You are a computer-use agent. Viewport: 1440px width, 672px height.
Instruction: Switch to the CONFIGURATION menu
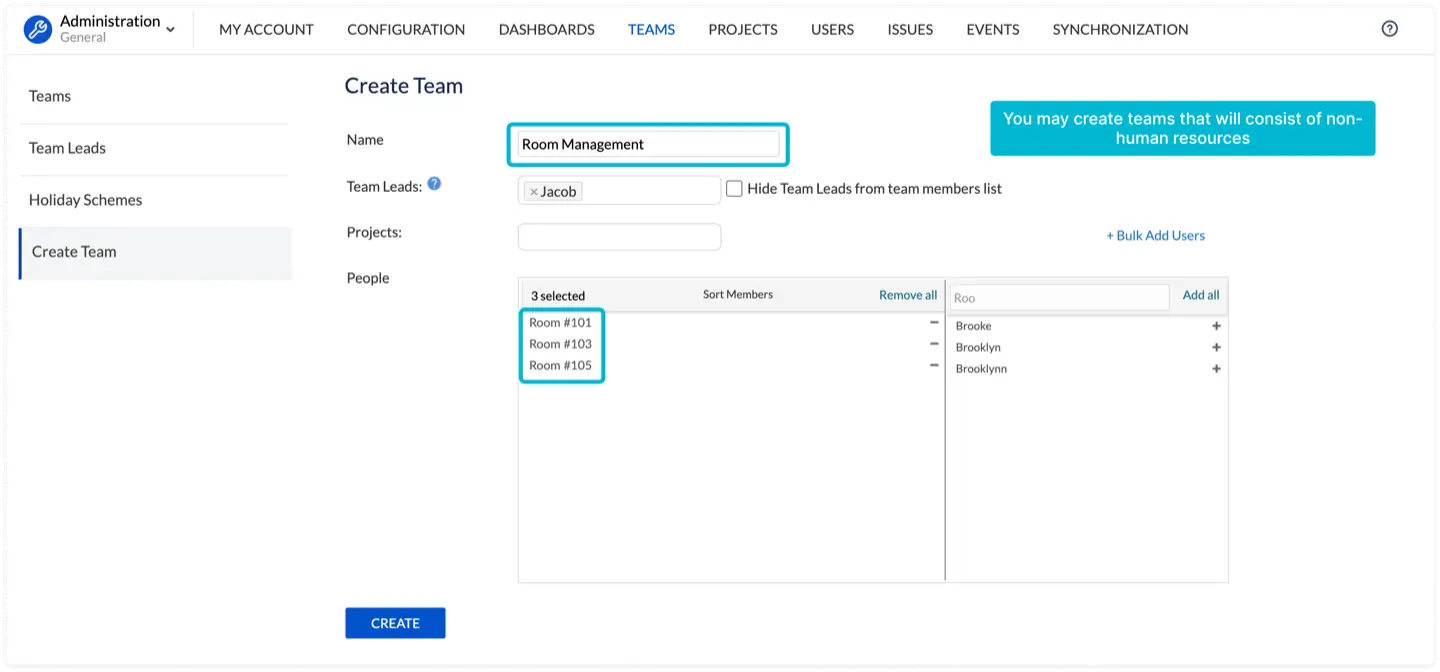406,29
